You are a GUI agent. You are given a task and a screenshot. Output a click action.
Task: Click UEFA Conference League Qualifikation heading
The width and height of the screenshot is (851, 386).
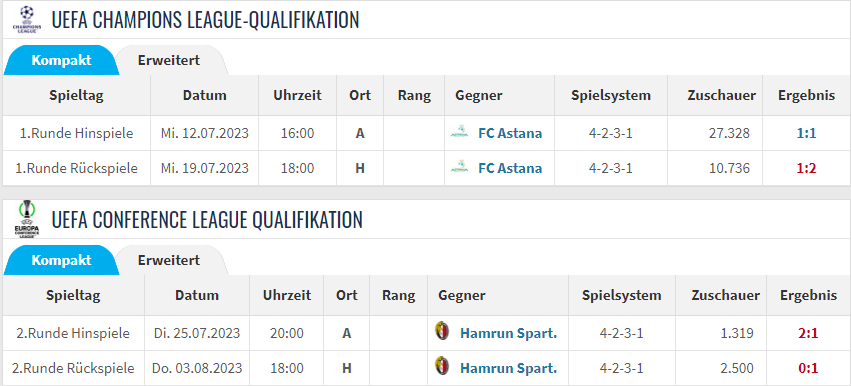(207, 219)
